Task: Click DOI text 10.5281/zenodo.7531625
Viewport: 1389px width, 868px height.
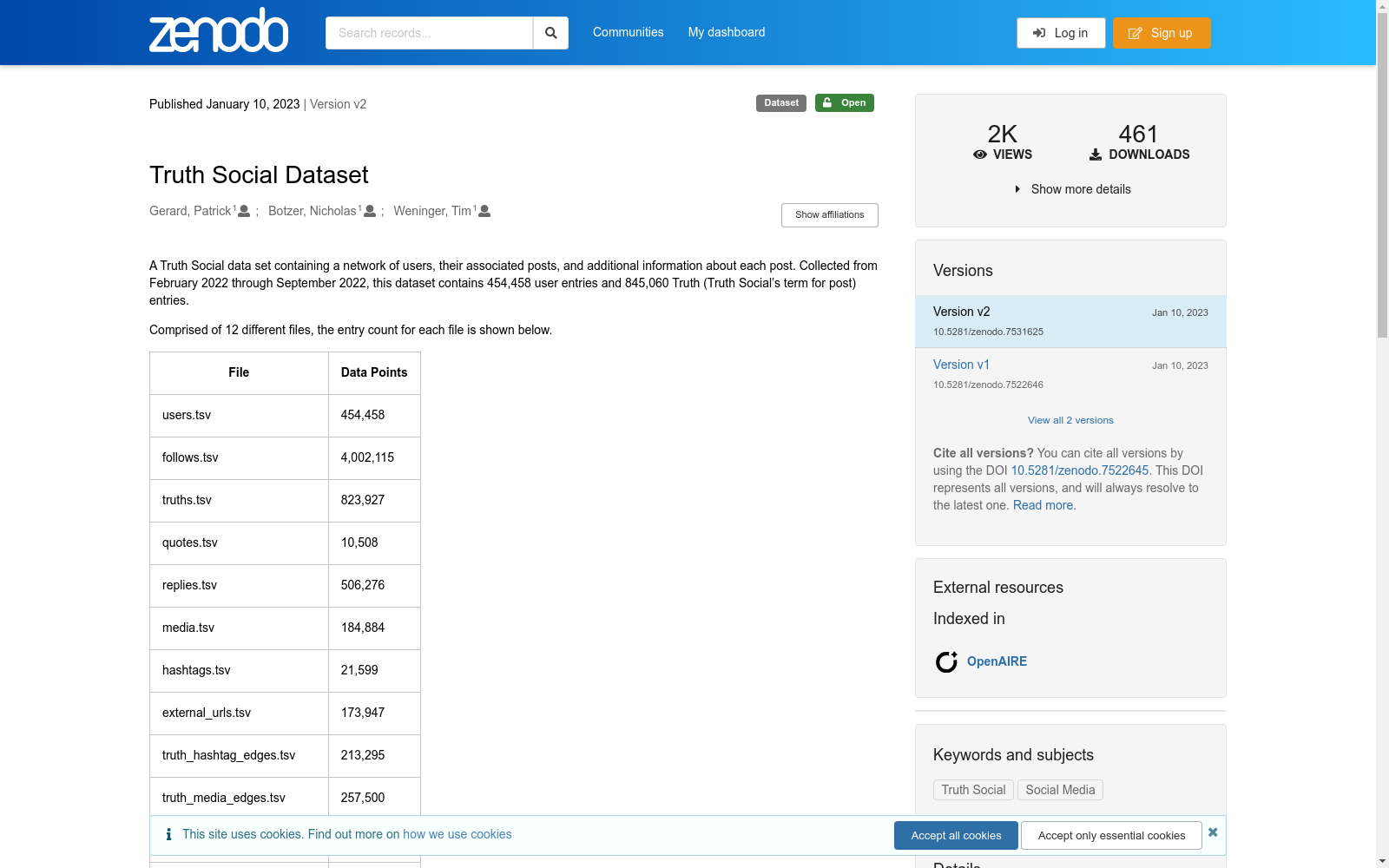Action: pos(988,332)
